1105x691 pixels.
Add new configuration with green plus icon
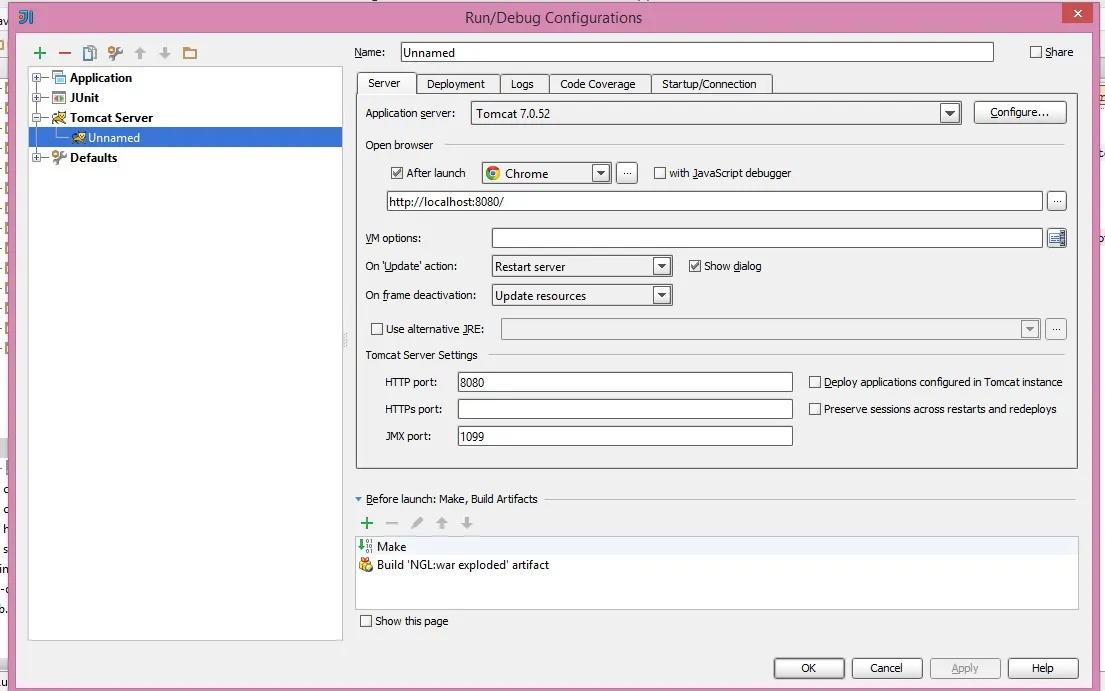40,53
